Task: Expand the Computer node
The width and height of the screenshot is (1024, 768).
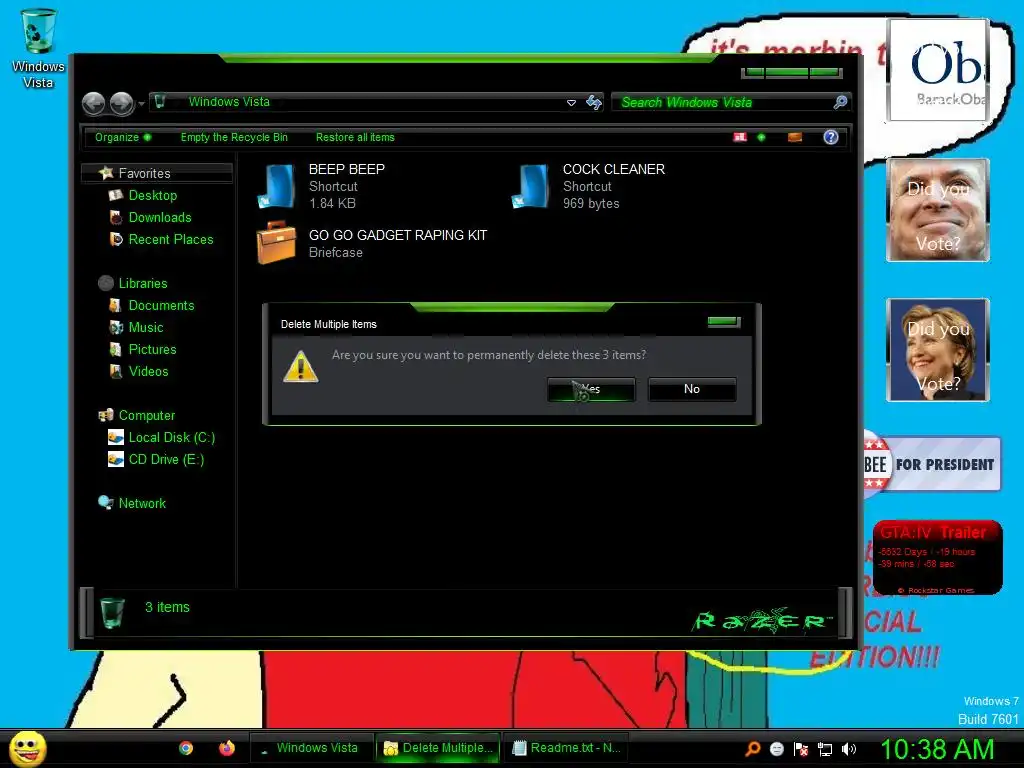Action: pyautogui.click(x=146, y=415)
